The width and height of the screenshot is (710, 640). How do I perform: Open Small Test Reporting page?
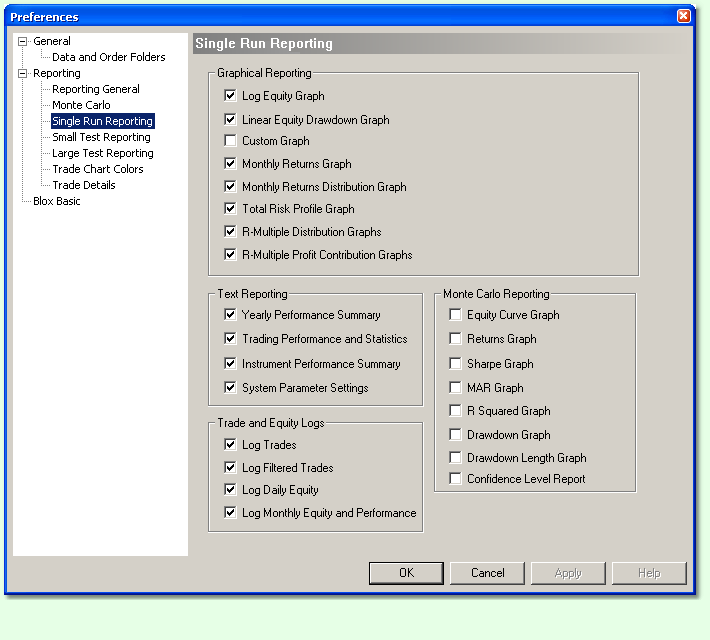101,137
